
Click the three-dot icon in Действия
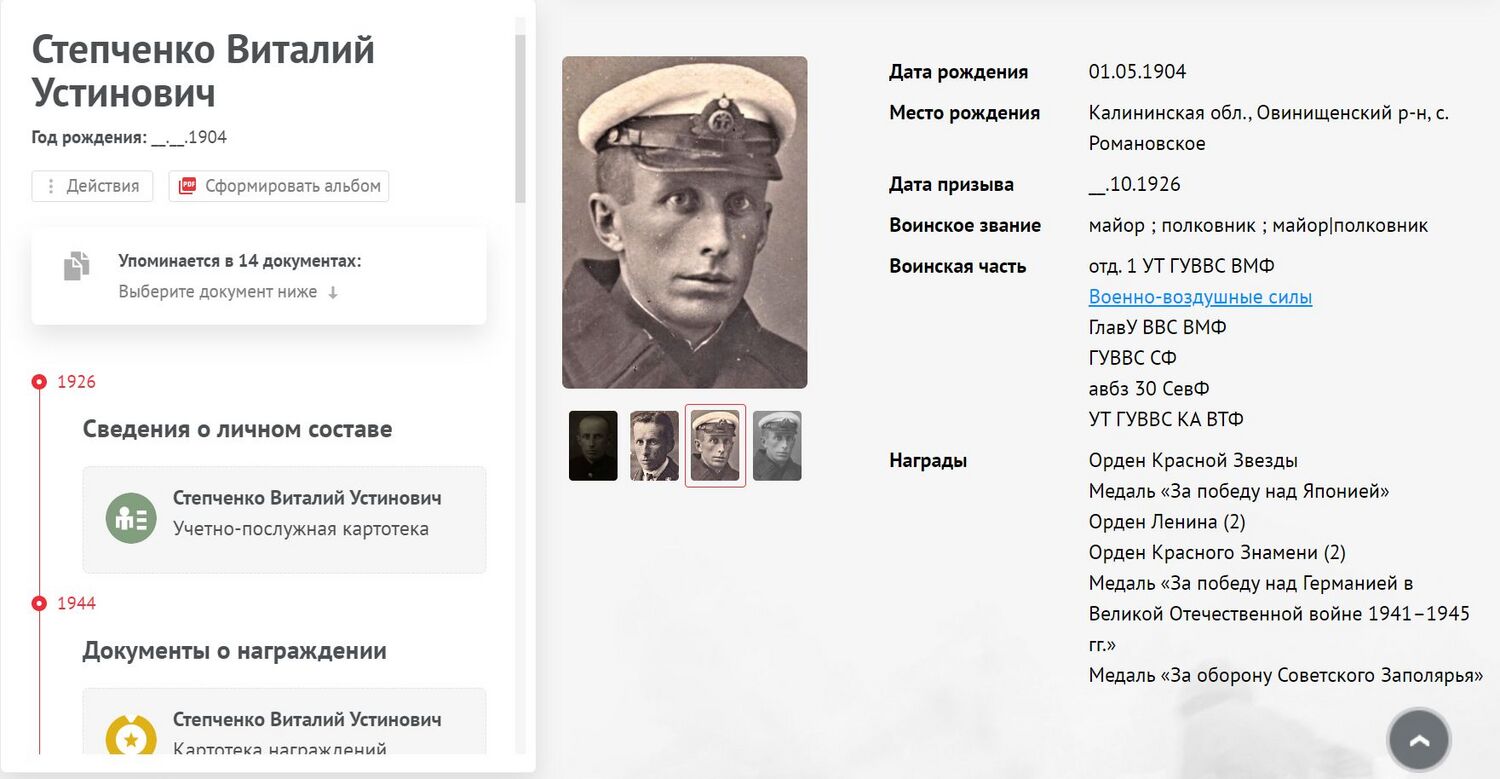51,186
